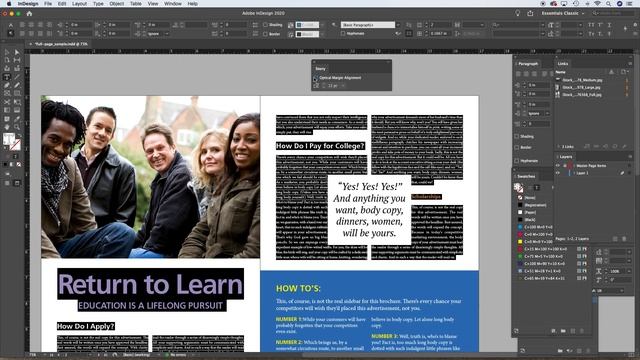The width and height of the screenshot is (640, 360).
Task: Open the Essentials Classic workspace dropdown
Action: point(563,13)
